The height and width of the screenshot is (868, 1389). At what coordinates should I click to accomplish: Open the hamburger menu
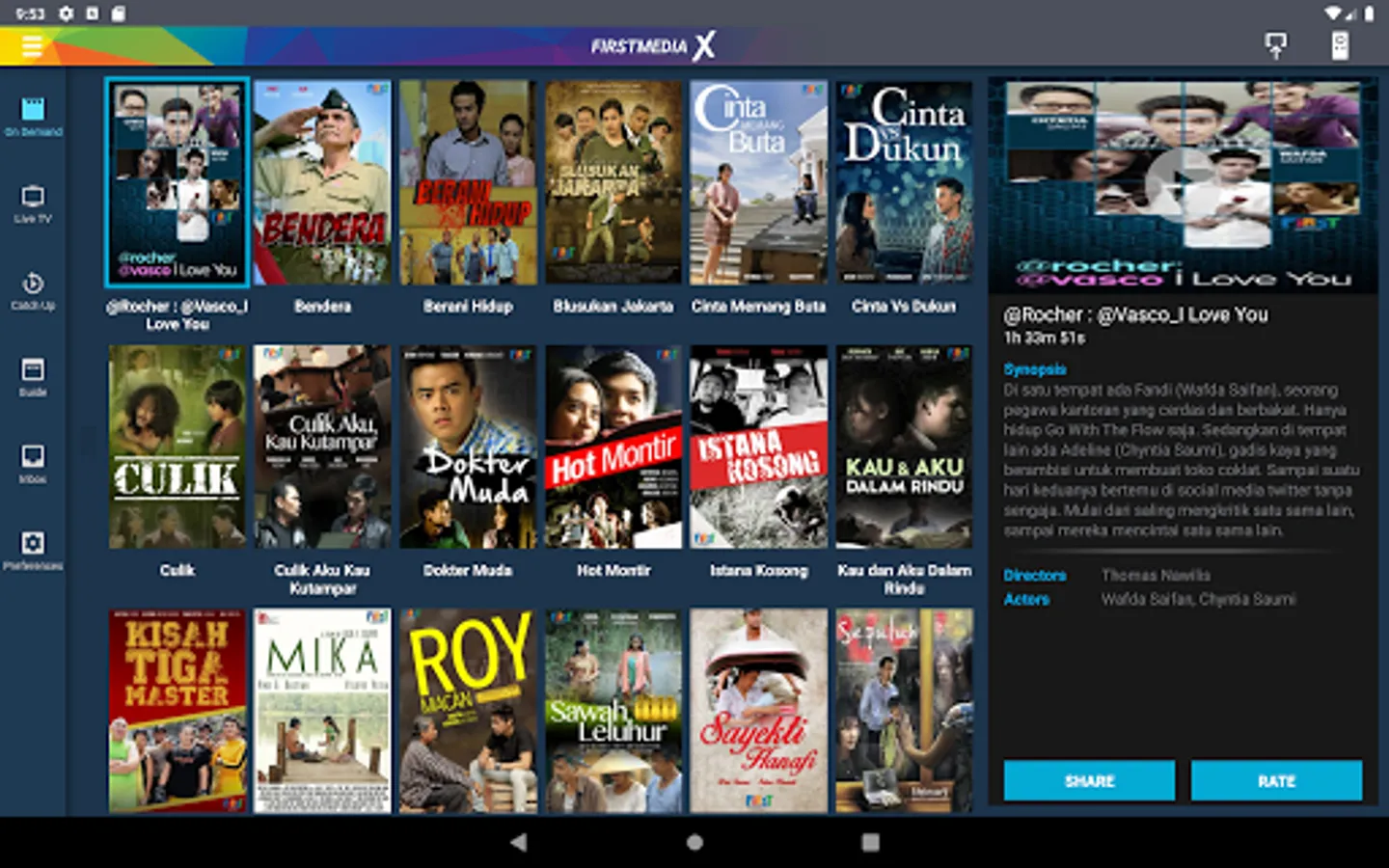pyautogui.click(x=32, y=45)
